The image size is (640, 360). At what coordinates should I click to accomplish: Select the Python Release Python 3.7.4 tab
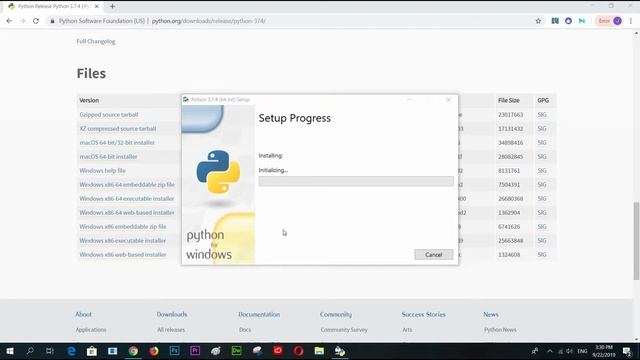pos(53,7)
